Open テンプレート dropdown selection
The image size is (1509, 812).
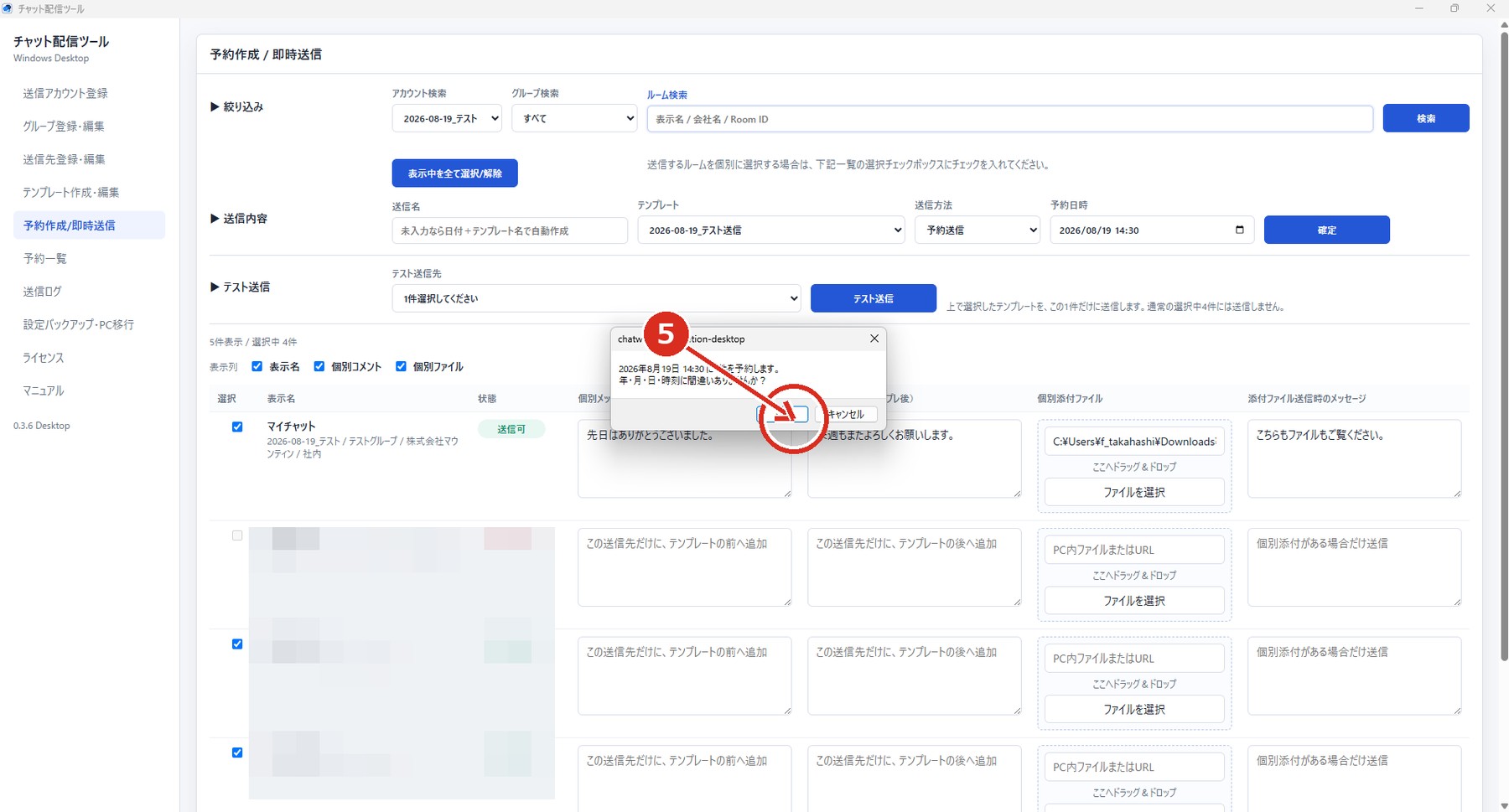coord(771,230)
